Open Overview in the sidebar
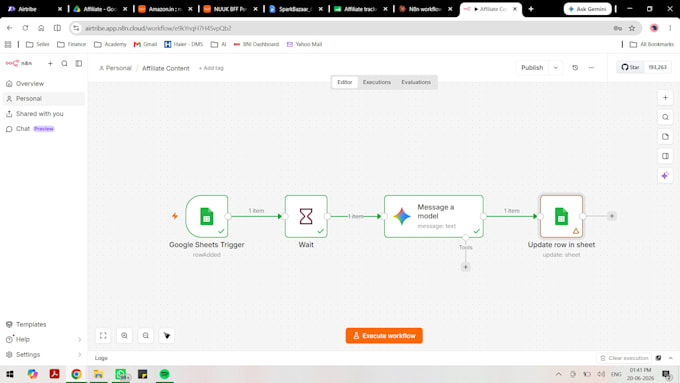680x383 pixels. [43, 83]
